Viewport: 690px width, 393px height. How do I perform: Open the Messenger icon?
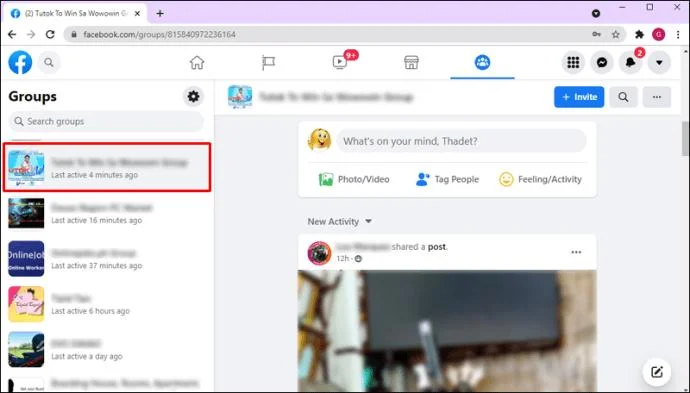[602, 62]
